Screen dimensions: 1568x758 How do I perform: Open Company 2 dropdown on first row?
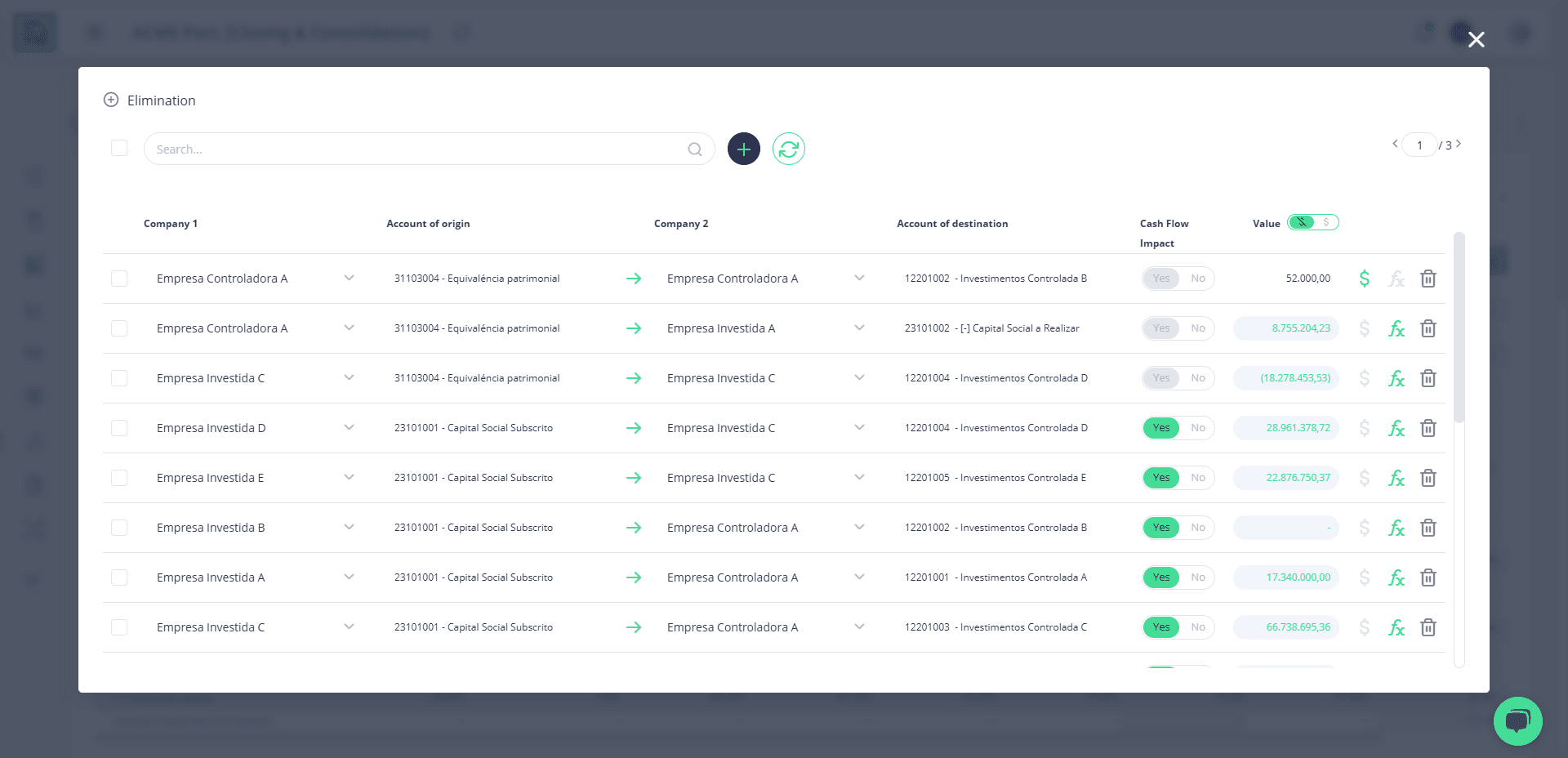(859, 279)
